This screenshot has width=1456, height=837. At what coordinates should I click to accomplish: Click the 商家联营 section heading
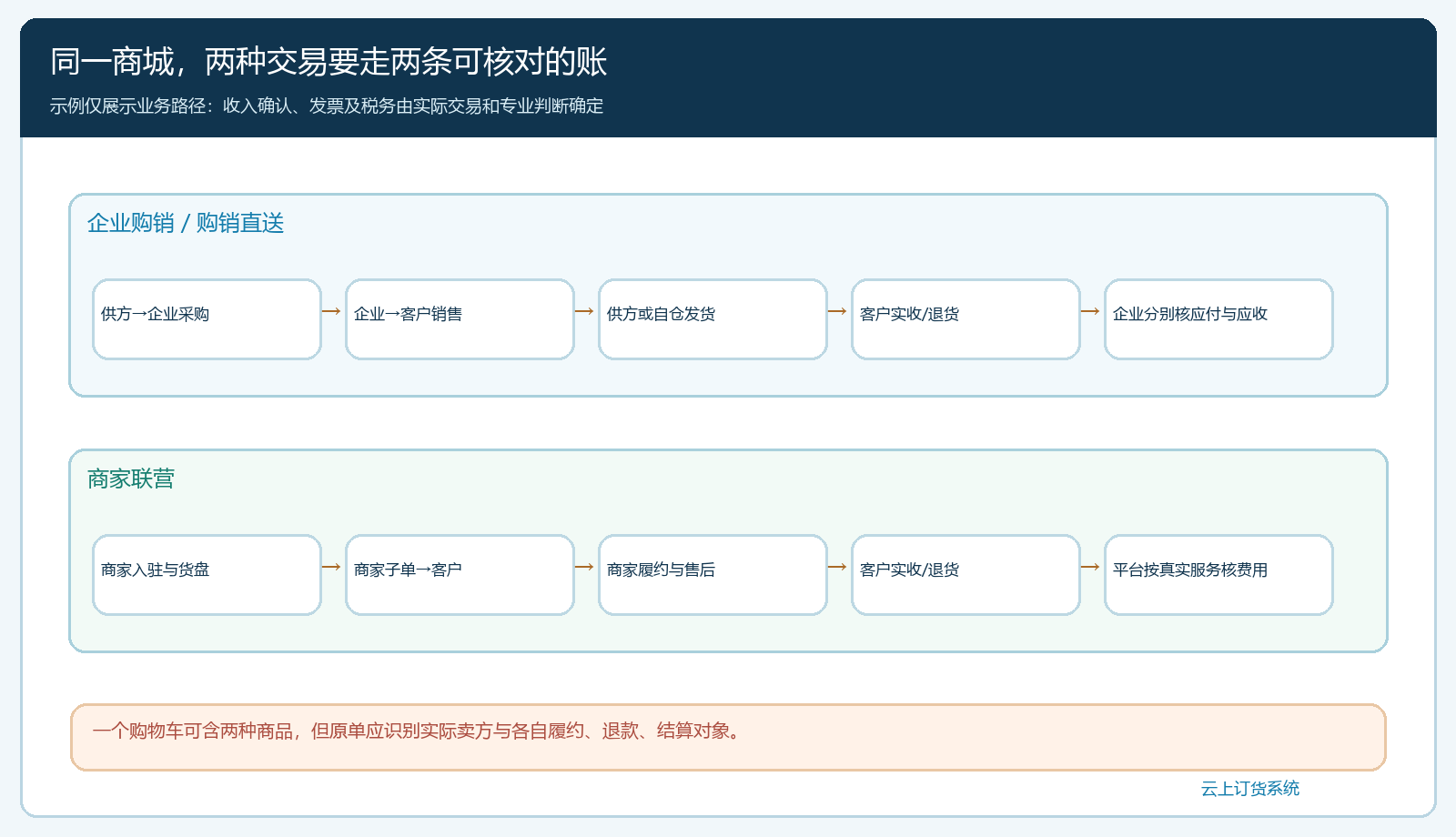[x=131, y=479]
